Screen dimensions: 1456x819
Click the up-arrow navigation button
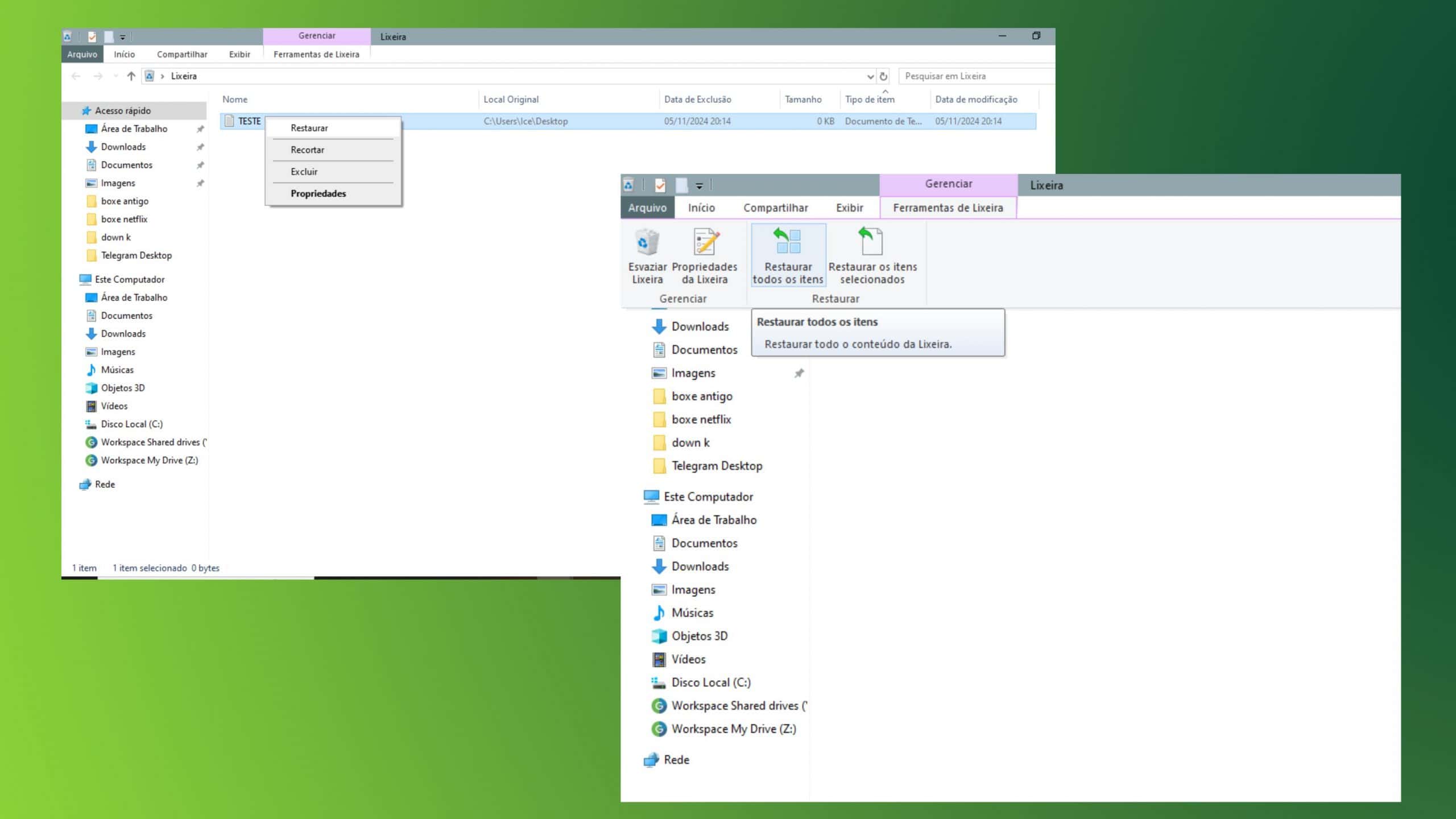pyautogui.click(x=131, y=76)
